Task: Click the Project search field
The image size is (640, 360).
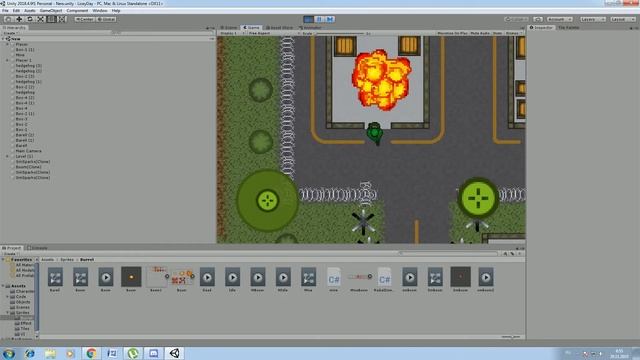Action: [x=449, y=253]
